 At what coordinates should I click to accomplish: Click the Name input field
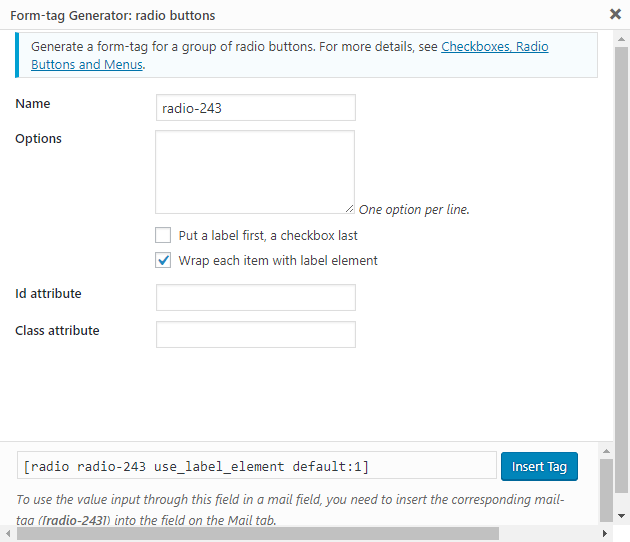tap(256, 107)
